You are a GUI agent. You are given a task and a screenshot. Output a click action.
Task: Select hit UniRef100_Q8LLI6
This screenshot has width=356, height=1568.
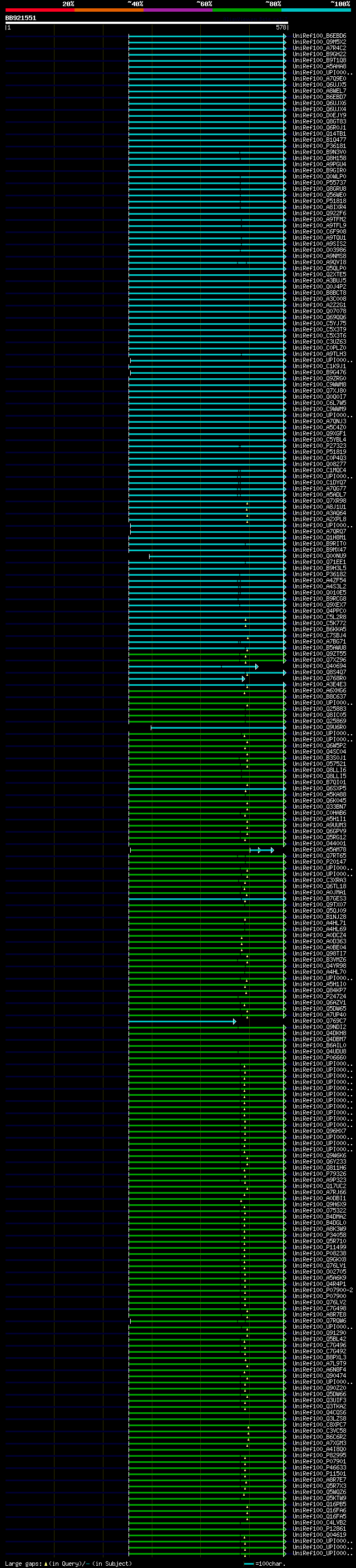pos(319,770)
